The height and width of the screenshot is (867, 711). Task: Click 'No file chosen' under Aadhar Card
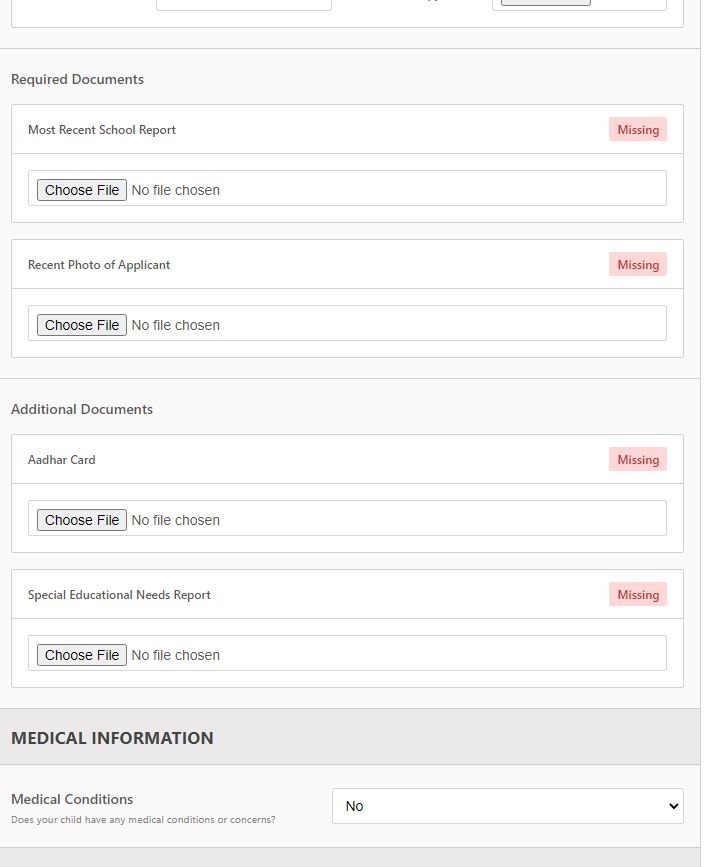pos(175,520)
